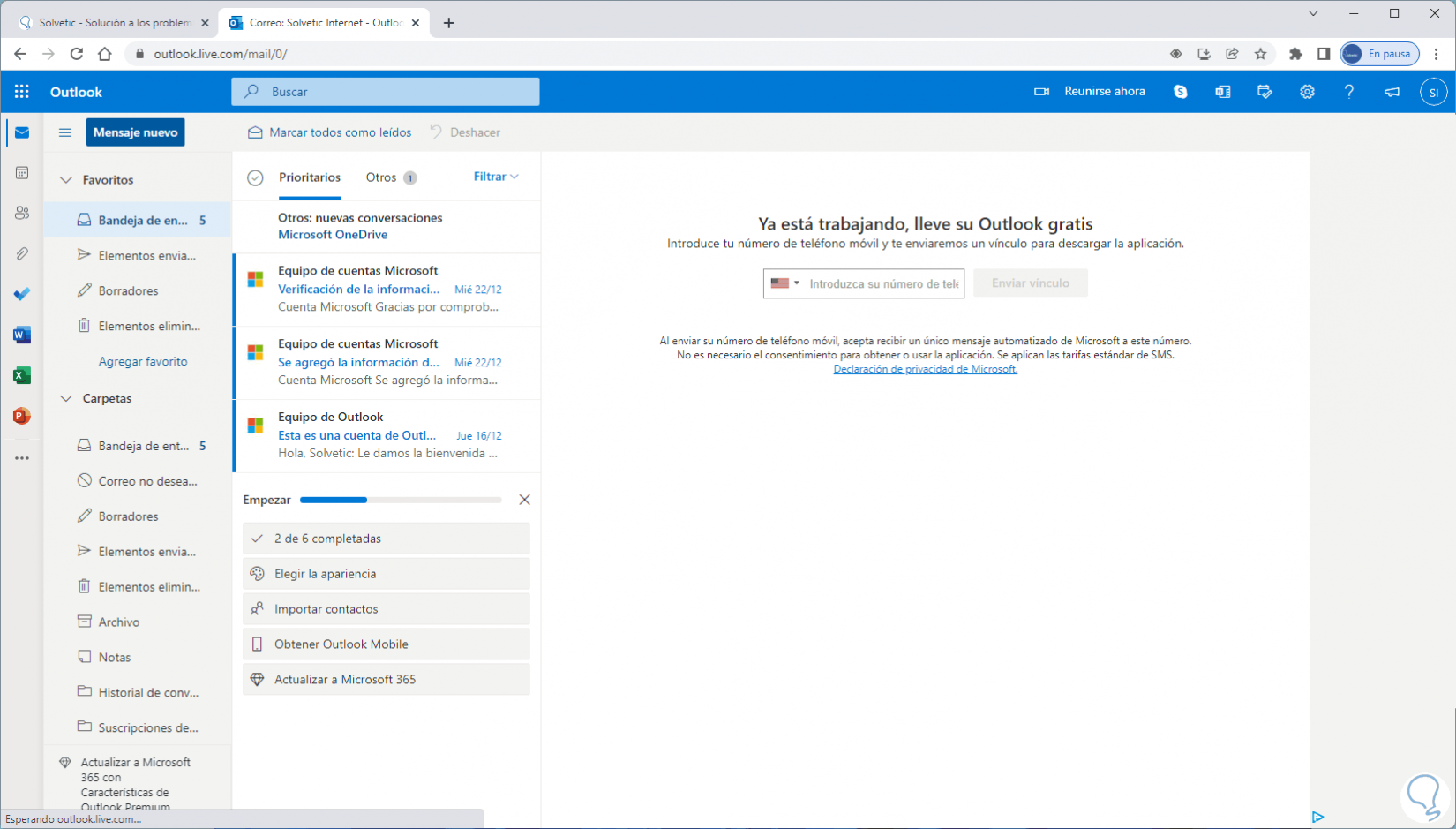
Task: Open Outlook settings gear
Action: tap(1307, 92)
